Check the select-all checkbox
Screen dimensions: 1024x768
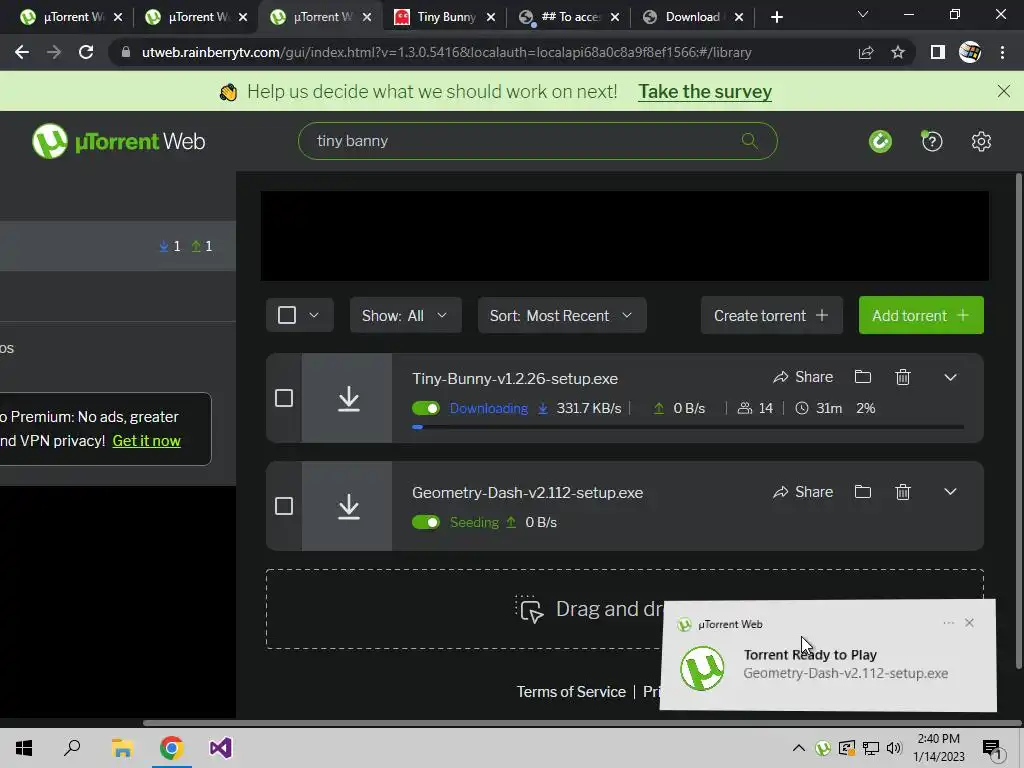pyautogui.click(x=287, y=315)
